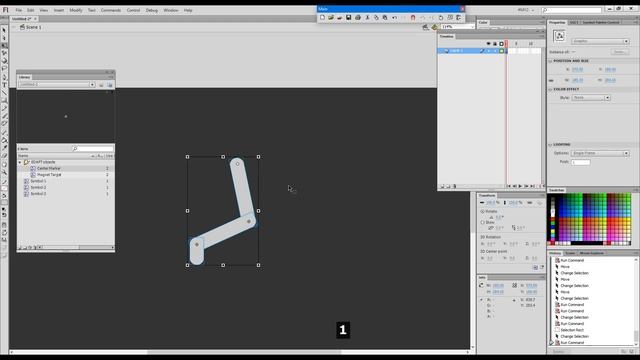Select the Free Transform tool
640x360 pixels.
tap(4, 45)
